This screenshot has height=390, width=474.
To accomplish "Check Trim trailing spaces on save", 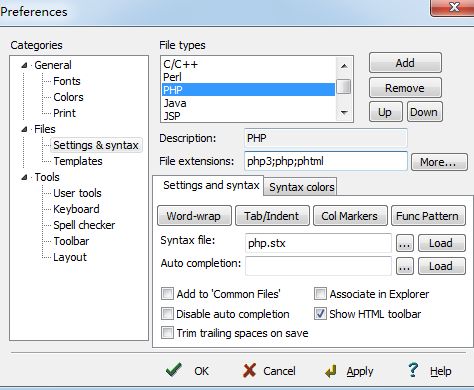I will (167, 333).
